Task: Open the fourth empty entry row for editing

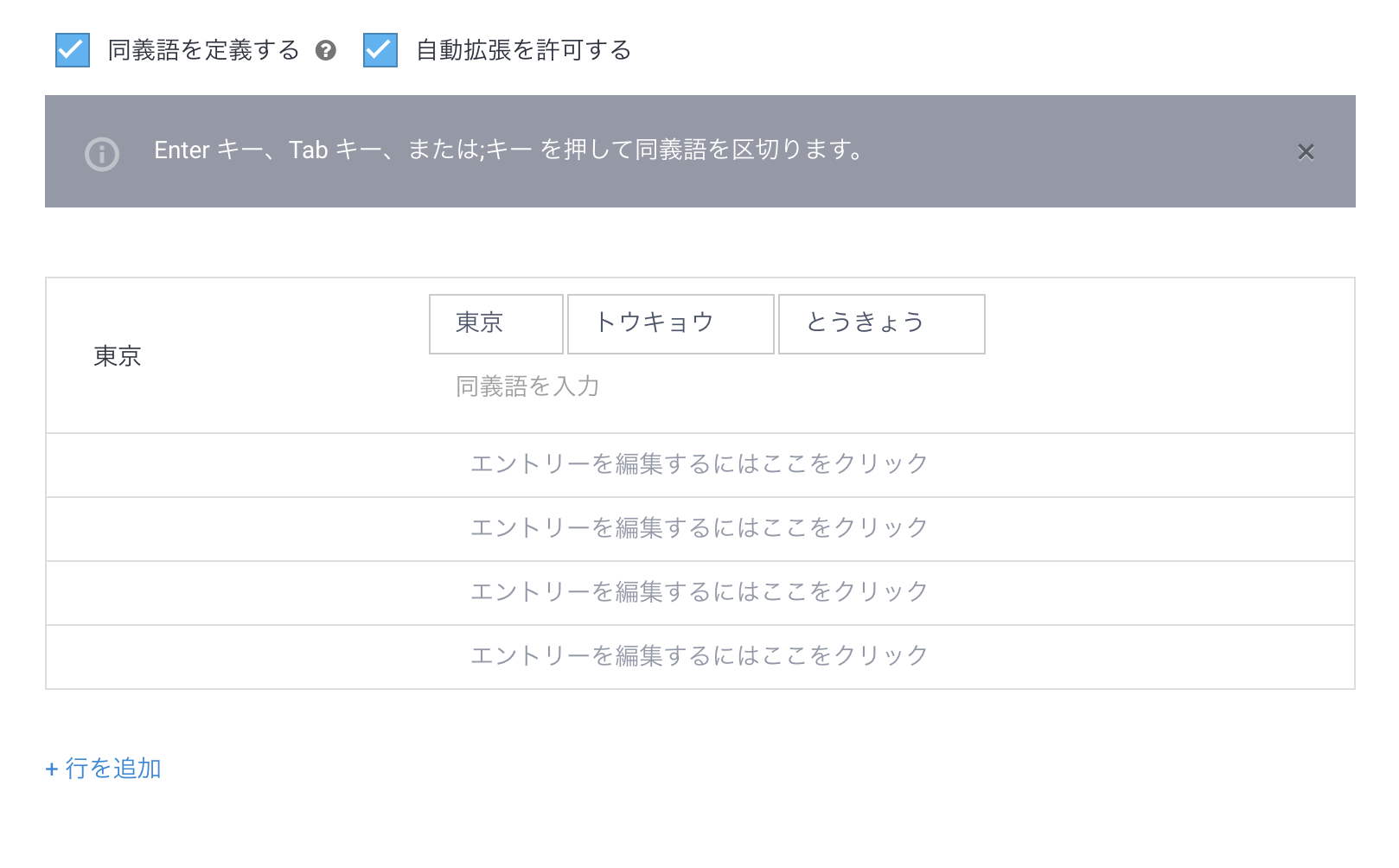Action: 699,592
